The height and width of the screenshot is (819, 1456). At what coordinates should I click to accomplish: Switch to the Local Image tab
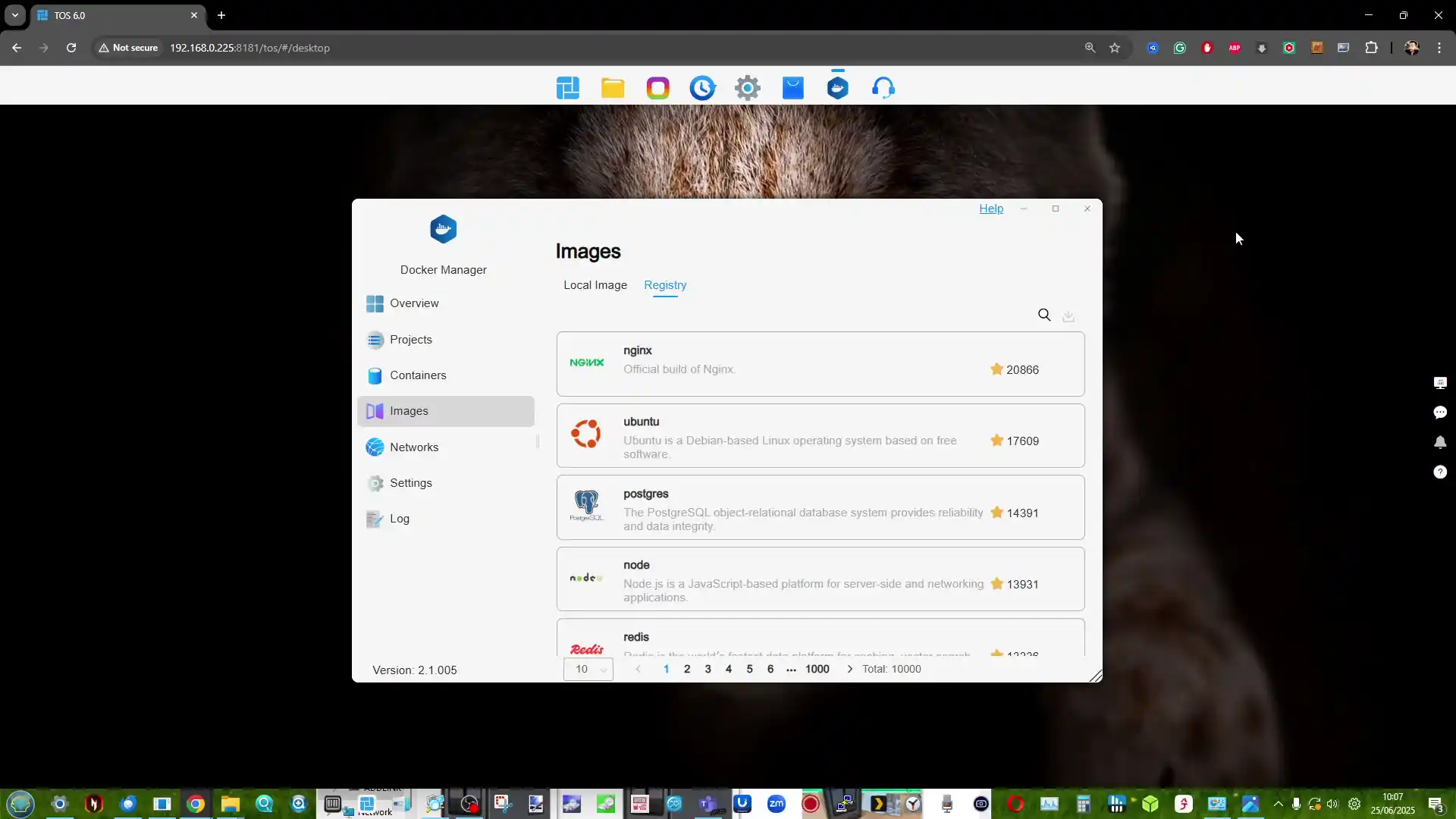595,285
